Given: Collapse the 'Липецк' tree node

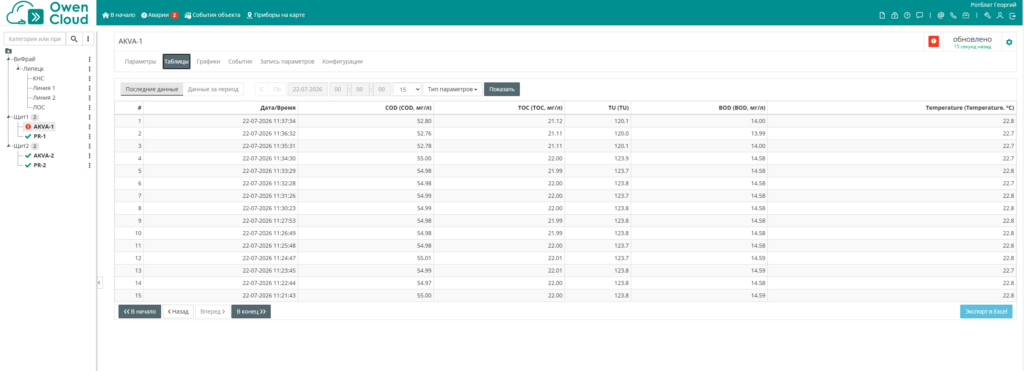Looking at the screenshot, I should pos(18,68).
